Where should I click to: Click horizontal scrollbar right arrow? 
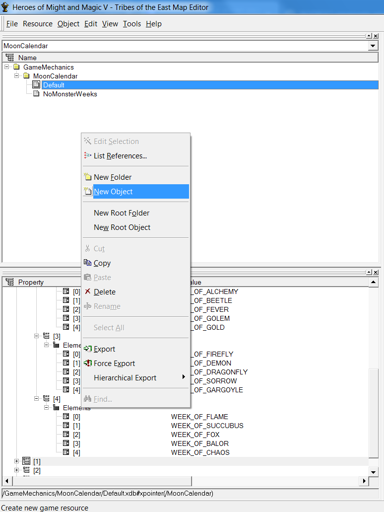364,481
